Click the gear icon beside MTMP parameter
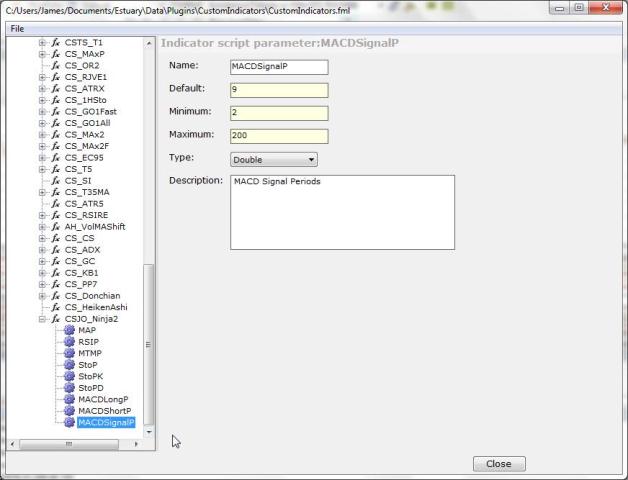628x480 pixels. pyautogui.click(x=69, y=353)
